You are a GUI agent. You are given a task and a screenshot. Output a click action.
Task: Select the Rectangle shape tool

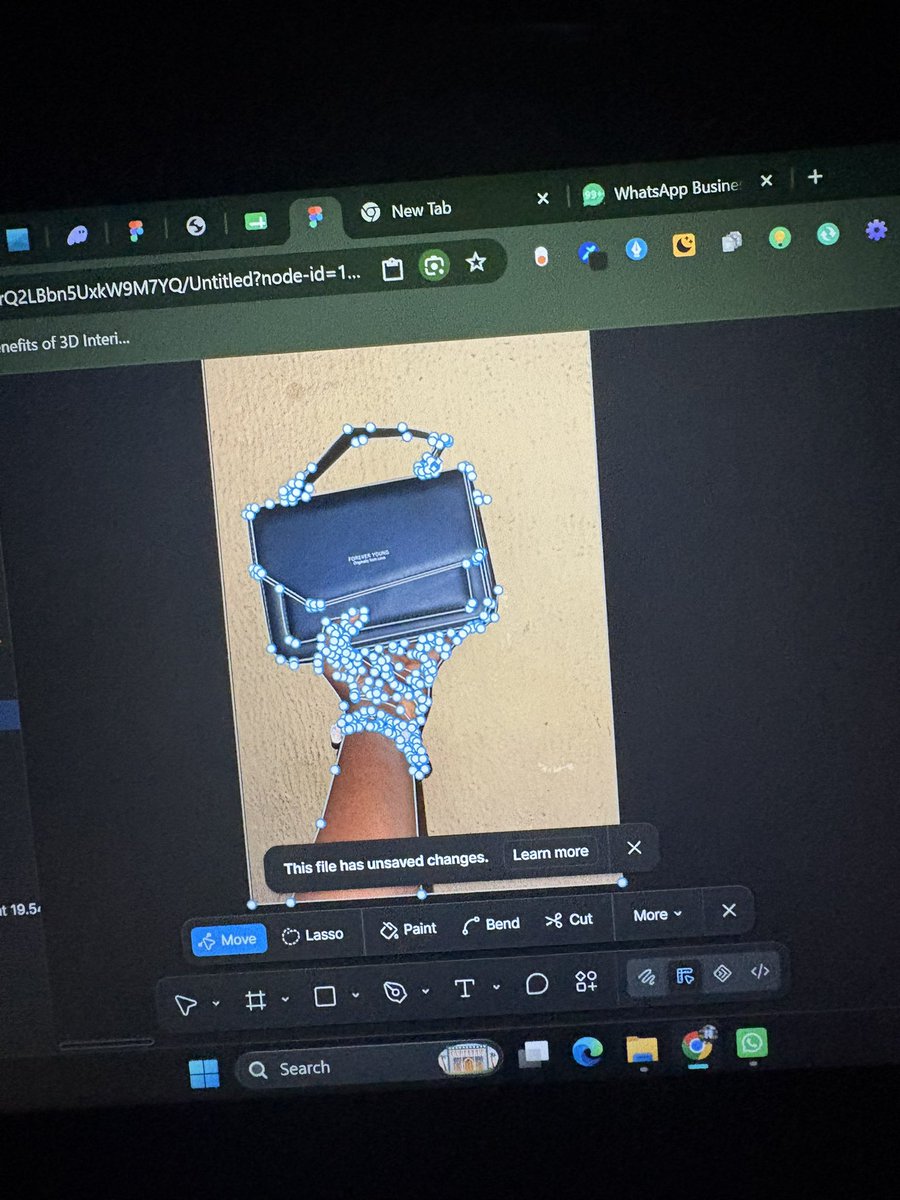(x=325, y=996)
